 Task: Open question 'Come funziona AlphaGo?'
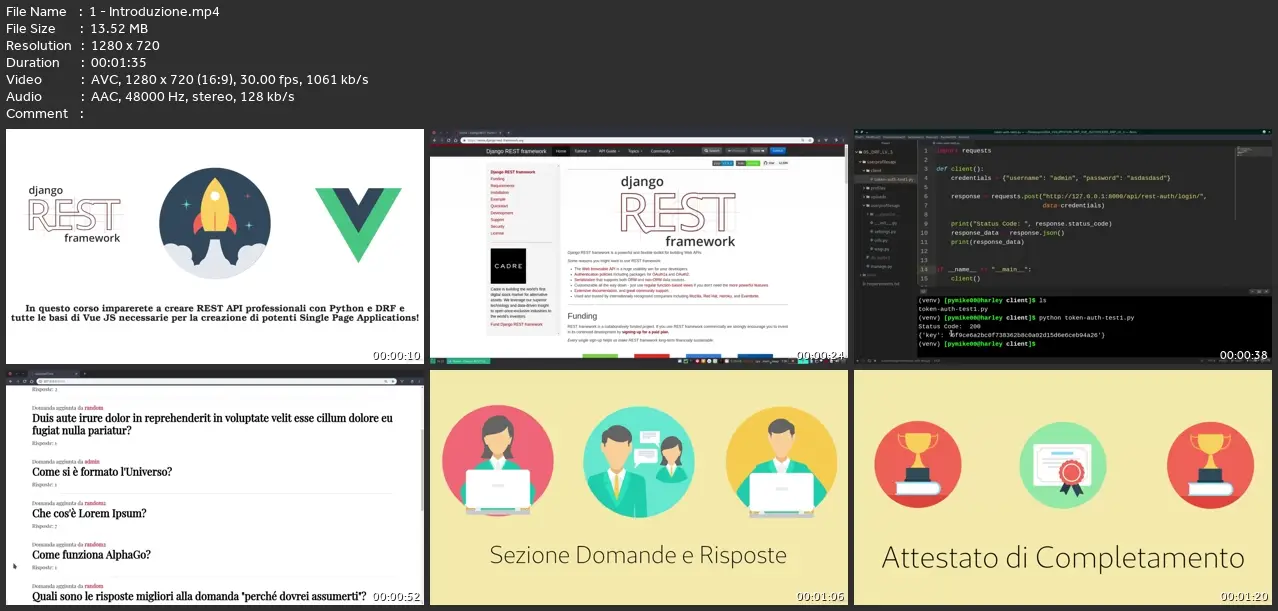[91, 555]
